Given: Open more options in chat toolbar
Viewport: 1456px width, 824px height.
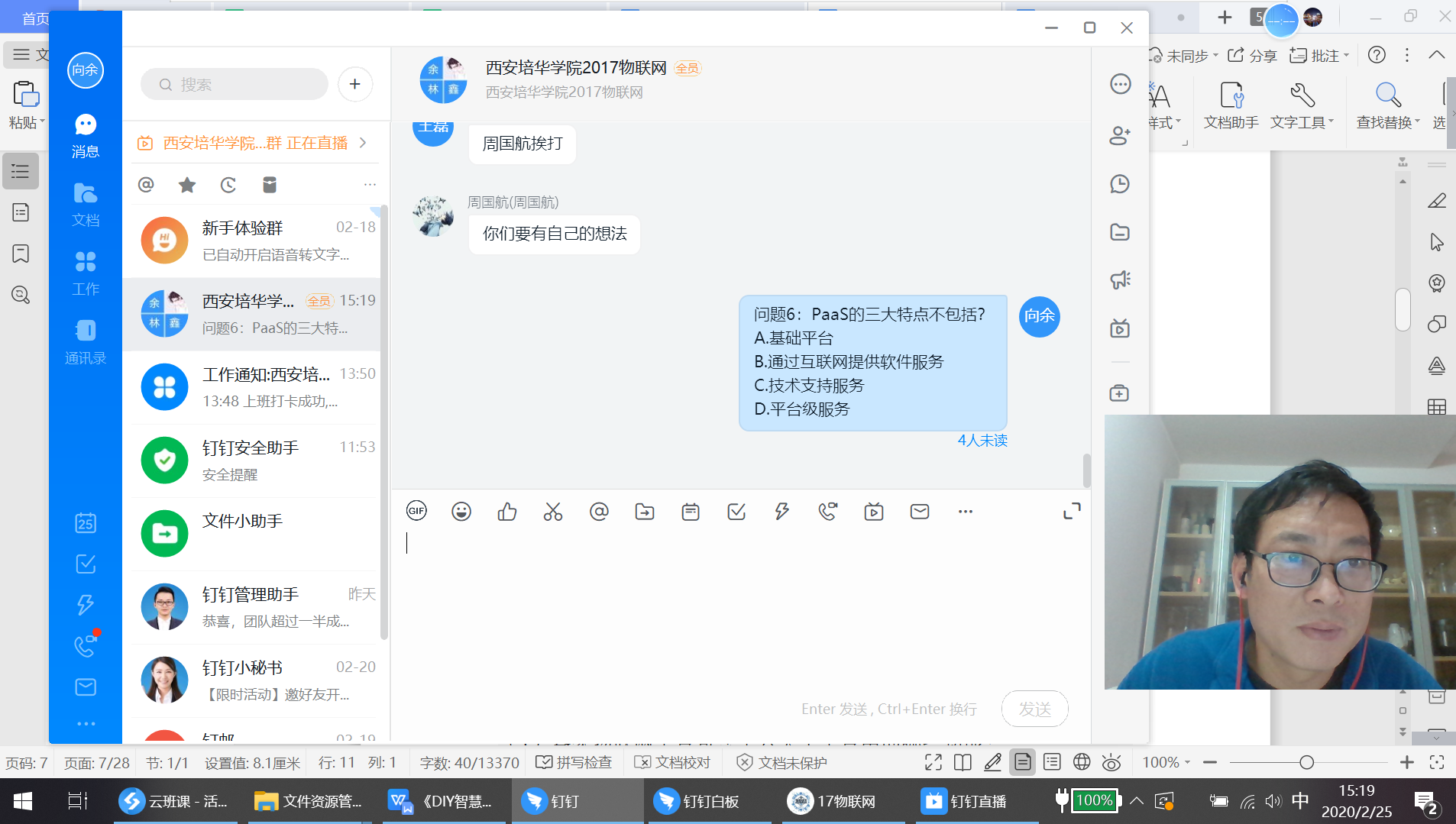Looking at the screenshot, I should coord(966,511).
